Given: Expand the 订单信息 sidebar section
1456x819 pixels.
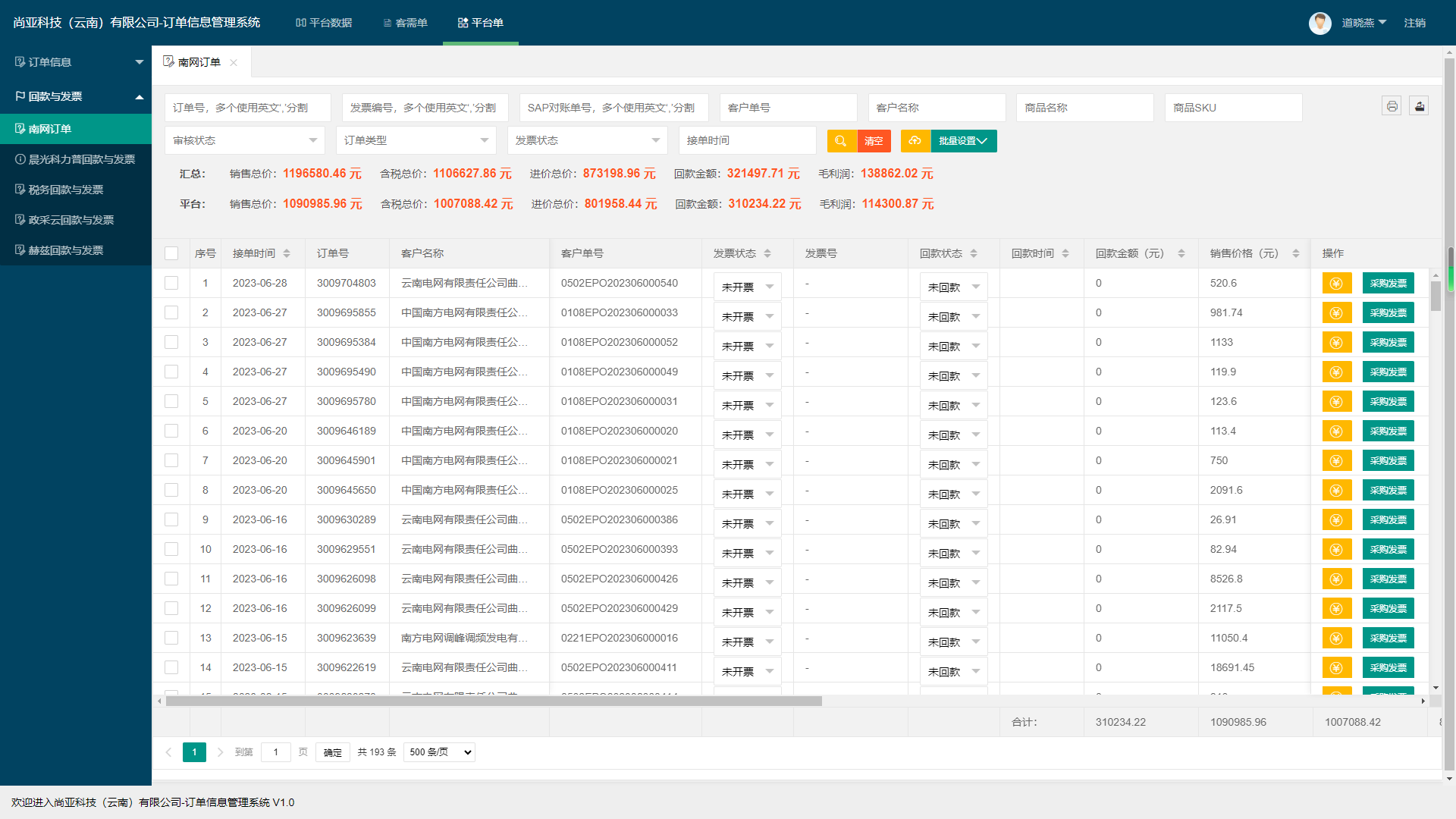Looking at the screenshot, I should (76, 62).
